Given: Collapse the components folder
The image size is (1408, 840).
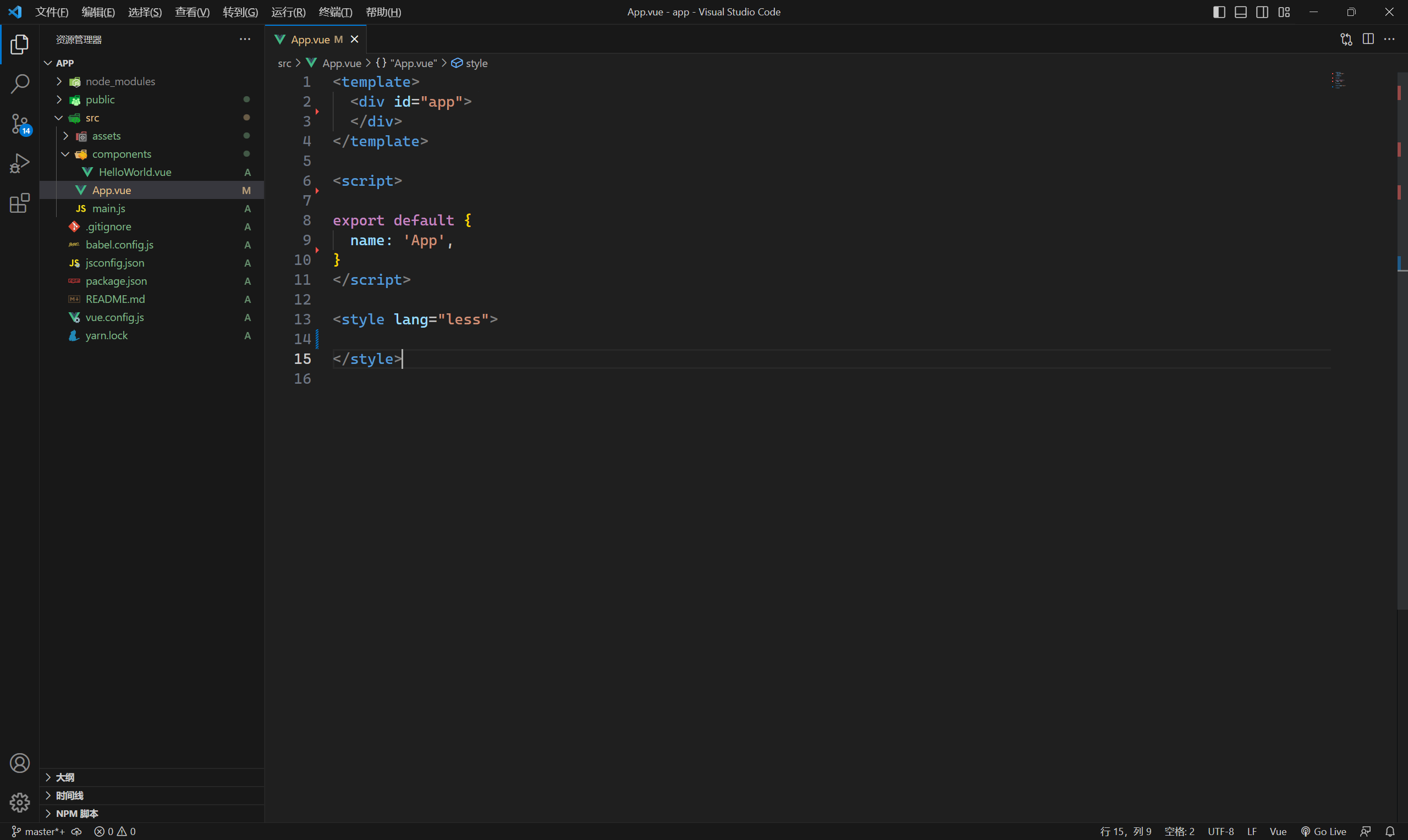Looking at the screenshot, I should pos(152,154).
